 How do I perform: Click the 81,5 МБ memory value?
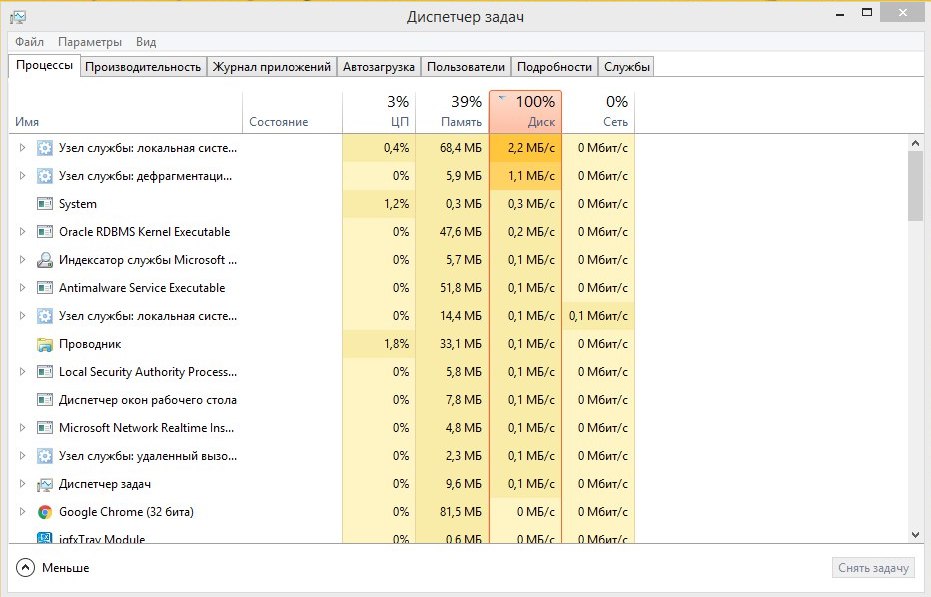pos(461,512)
